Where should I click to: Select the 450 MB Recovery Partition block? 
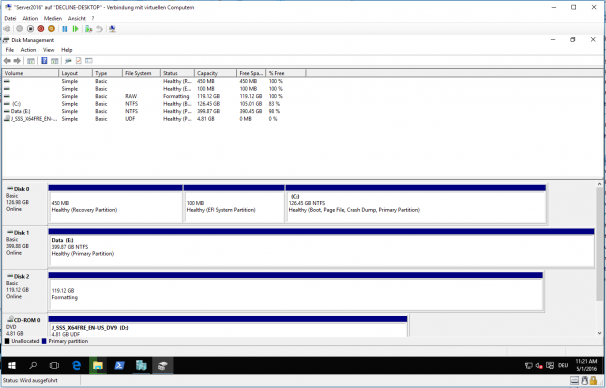point(115,204)
